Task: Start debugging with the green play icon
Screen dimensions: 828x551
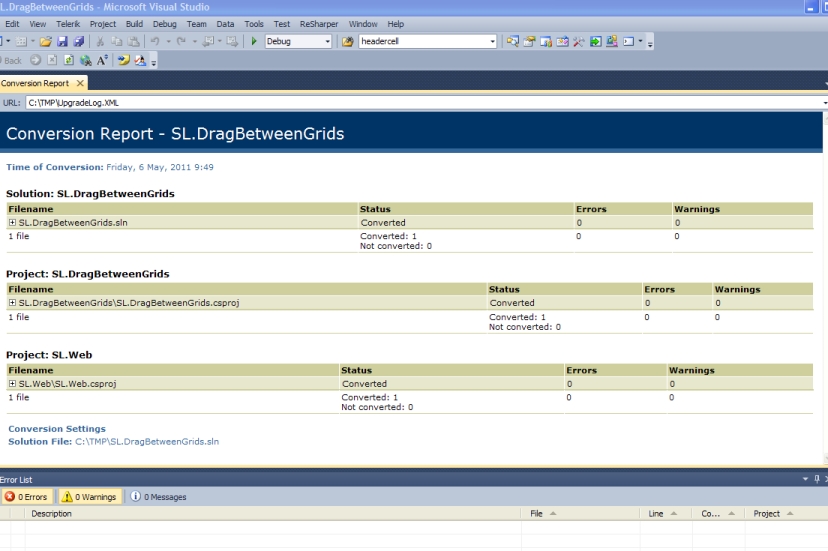Action: click(254, 41)
